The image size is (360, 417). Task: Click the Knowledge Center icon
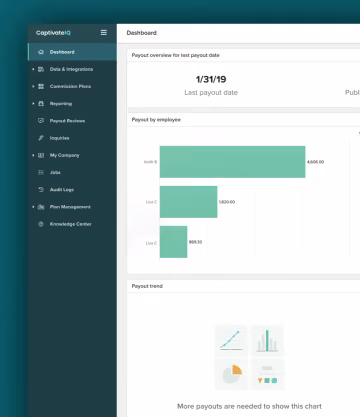41,224
